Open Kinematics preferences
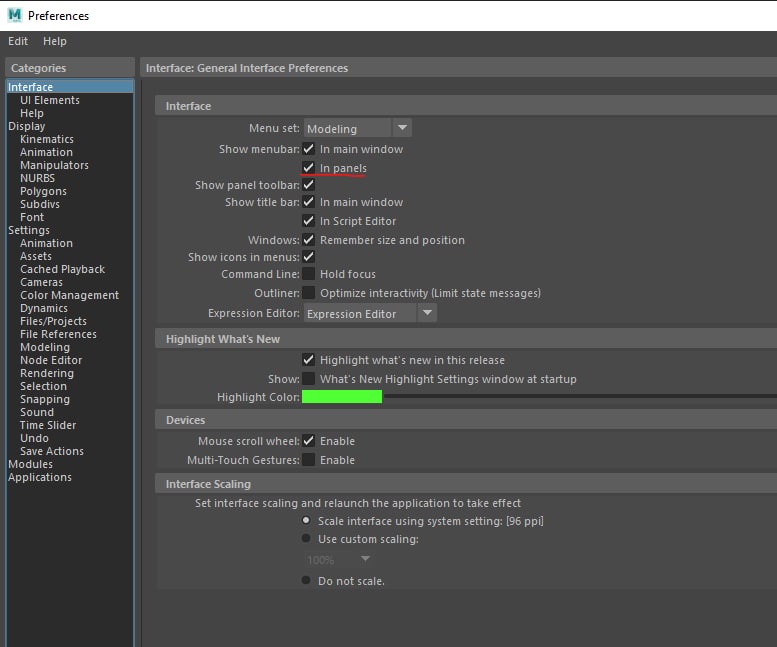Image resolution: width=777 pixels, height=647 pixels. [x=47, y=139]
